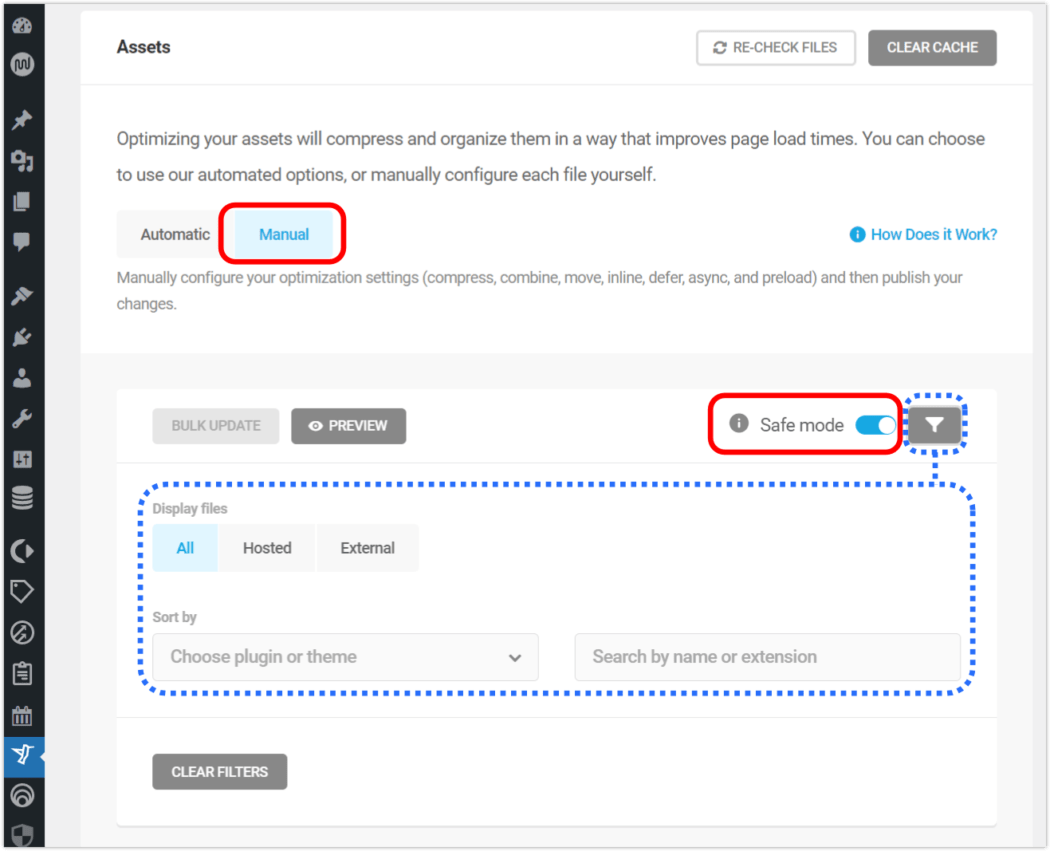Click the Posts pushpin icon
This screenshot has width=1050, height=851.
(21, 120)
